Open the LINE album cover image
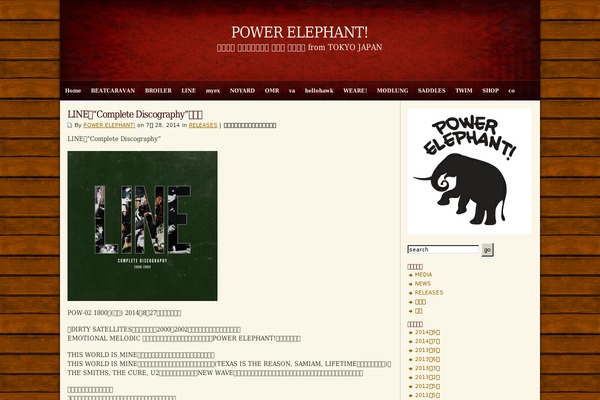600x400 pixels. pos(142,226)
